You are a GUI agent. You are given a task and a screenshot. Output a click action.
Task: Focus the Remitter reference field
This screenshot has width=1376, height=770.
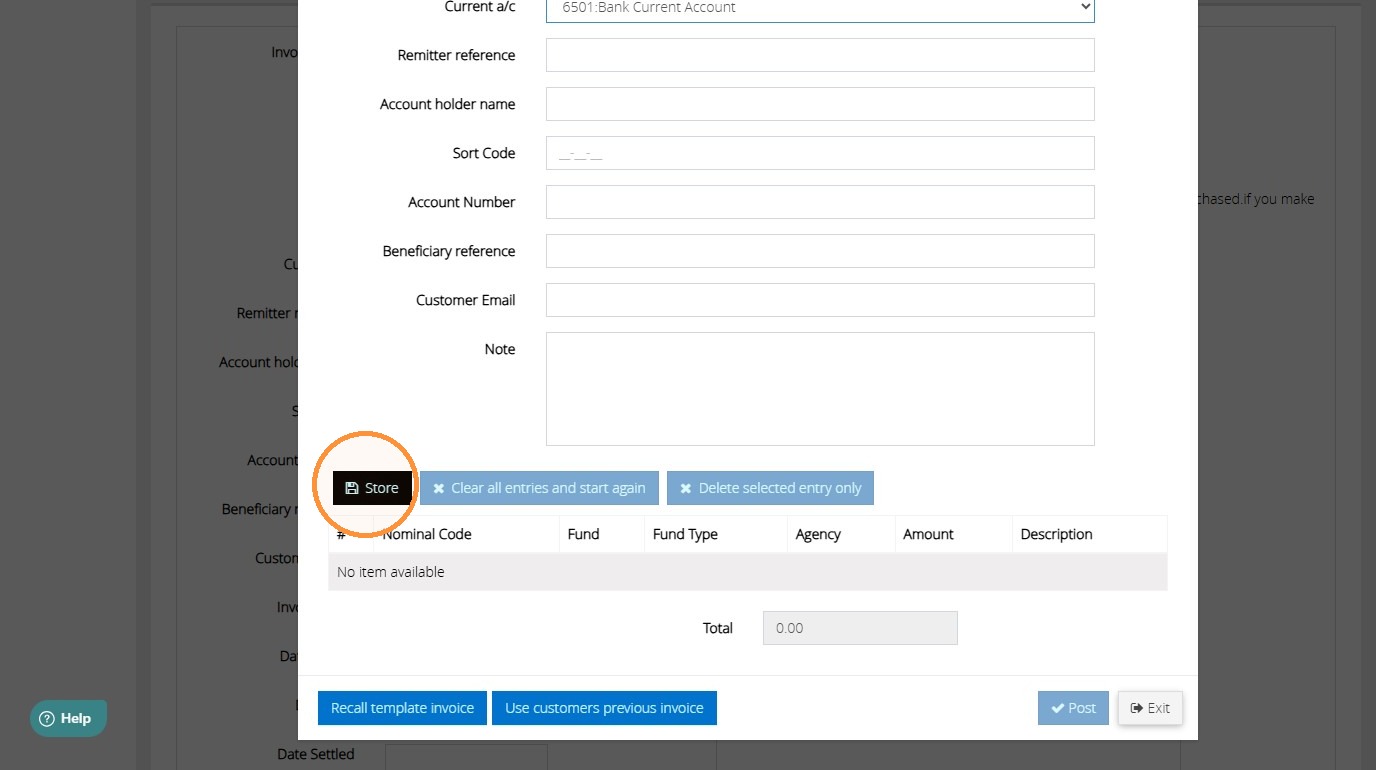coord(820,55)
